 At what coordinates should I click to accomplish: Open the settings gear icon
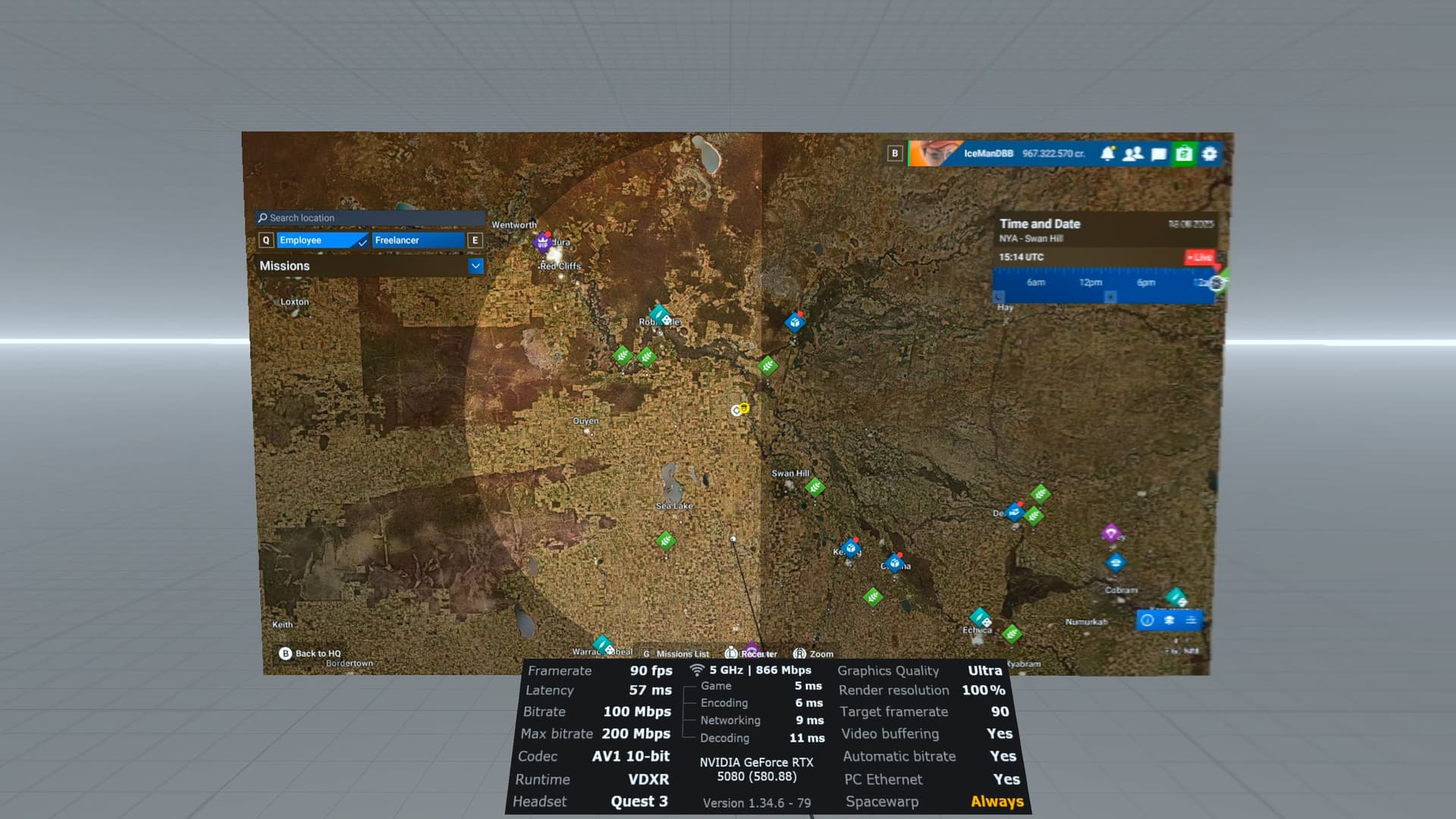tap(1210, 154)
